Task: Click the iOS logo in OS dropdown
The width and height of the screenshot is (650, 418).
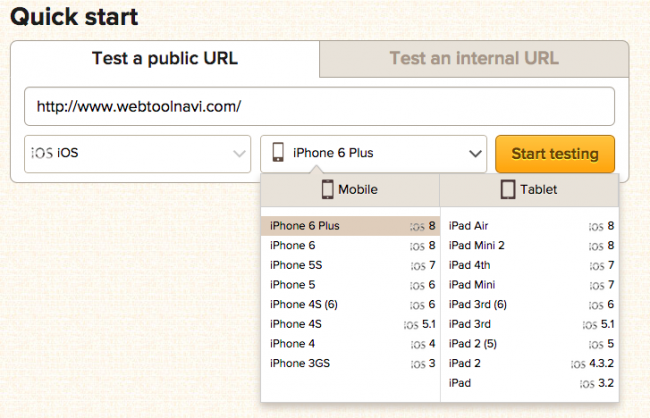Action: (x=42, y=153)
